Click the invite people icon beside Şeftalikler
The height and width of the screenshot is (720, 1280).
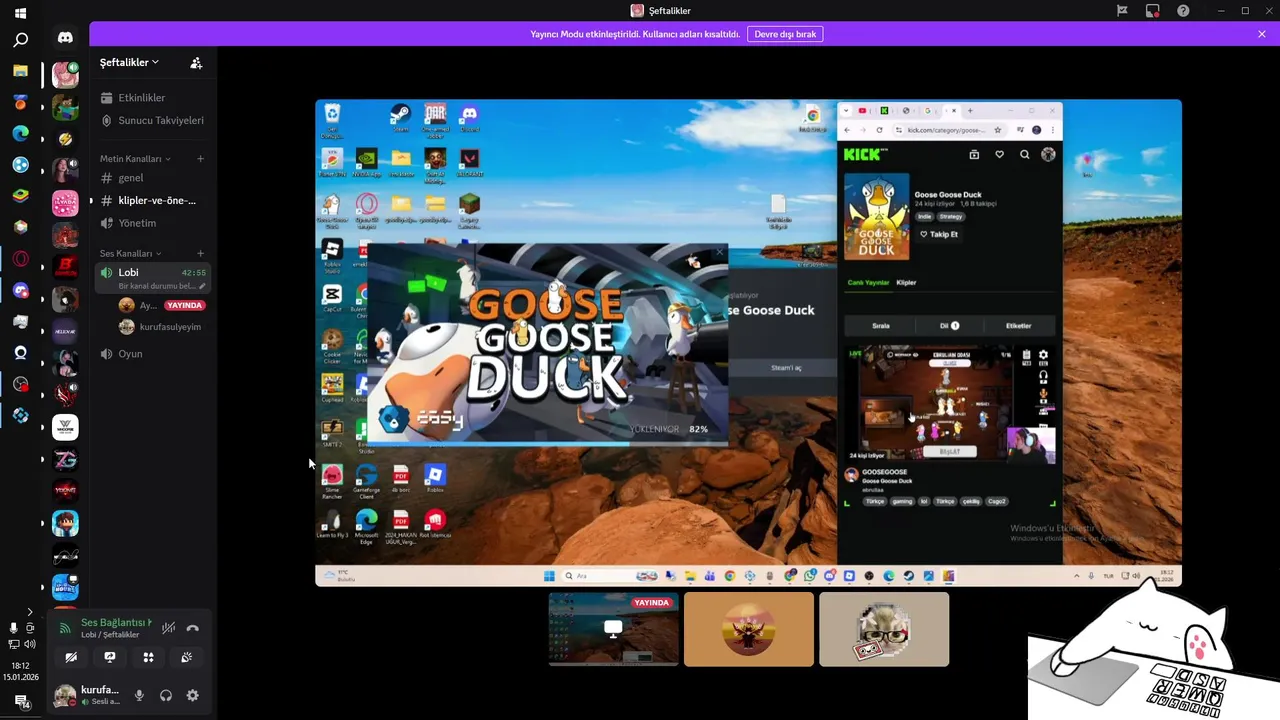pyautogui.click(x=196, y=62)
